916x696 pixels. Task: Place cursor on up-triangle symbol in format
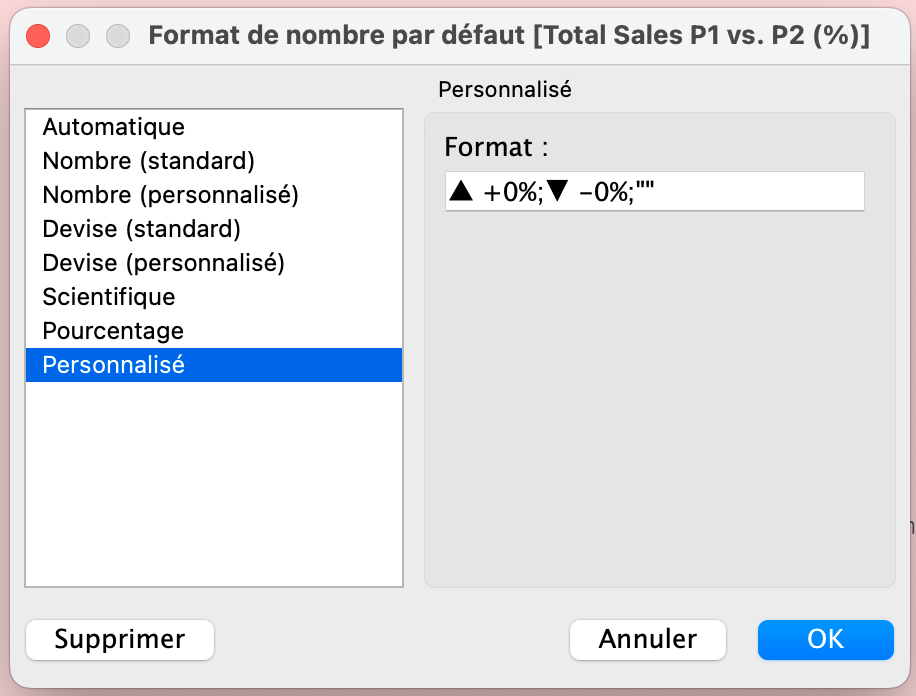pos(461,192)
